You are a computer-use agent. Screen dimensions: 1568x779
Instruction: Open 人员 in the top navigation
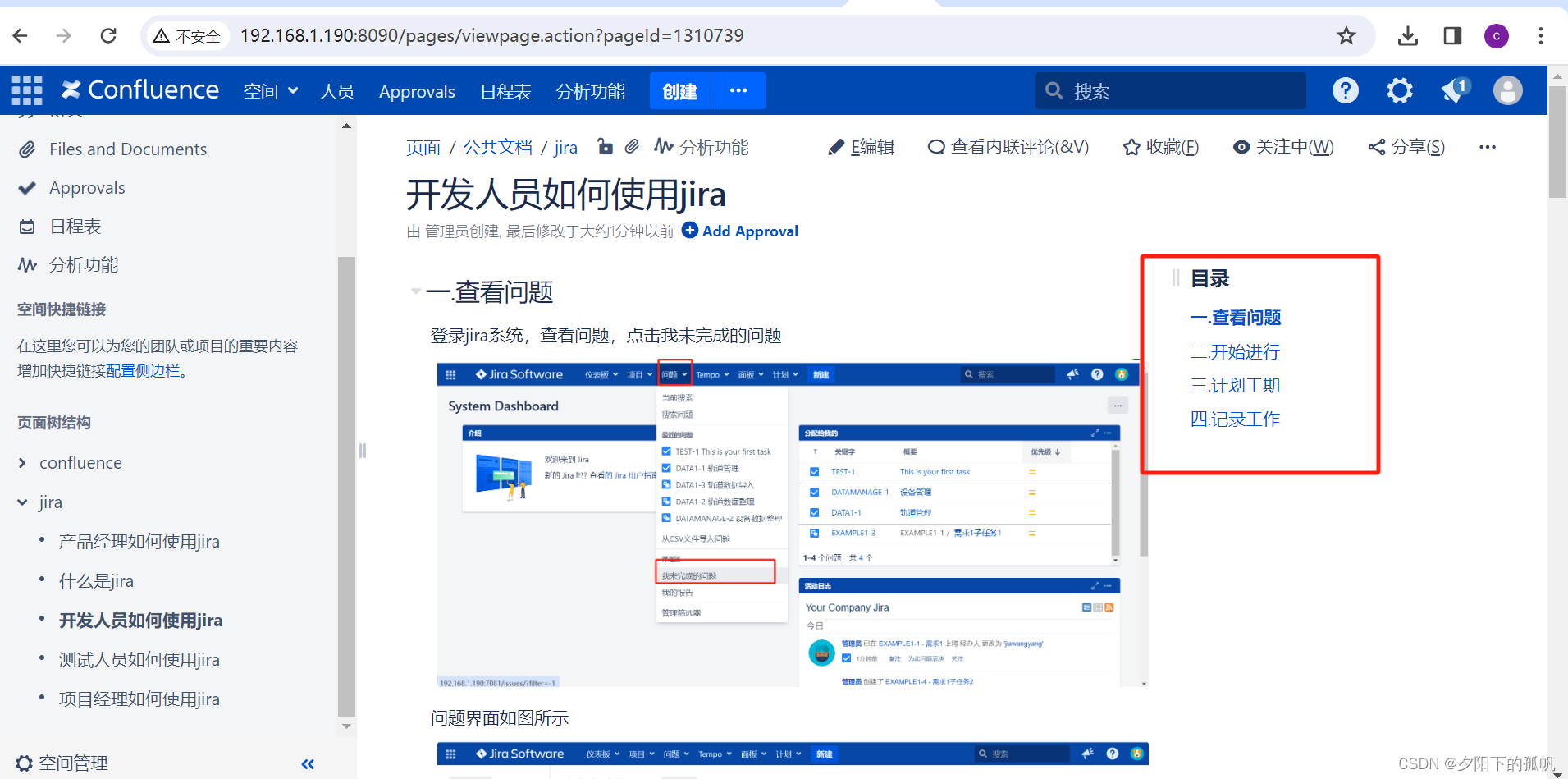coord(337,91)
